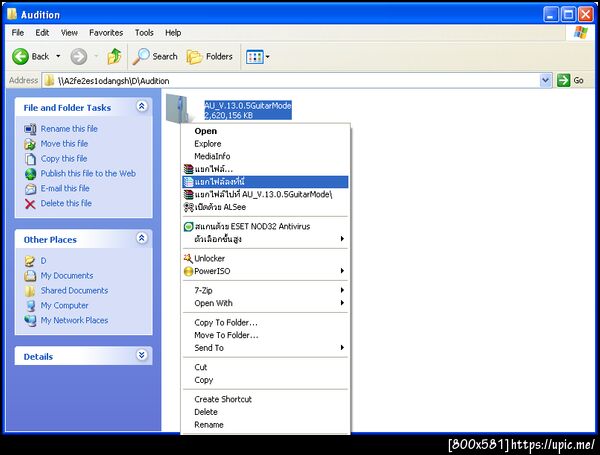Open the View menu

click(x=69, y=33)
